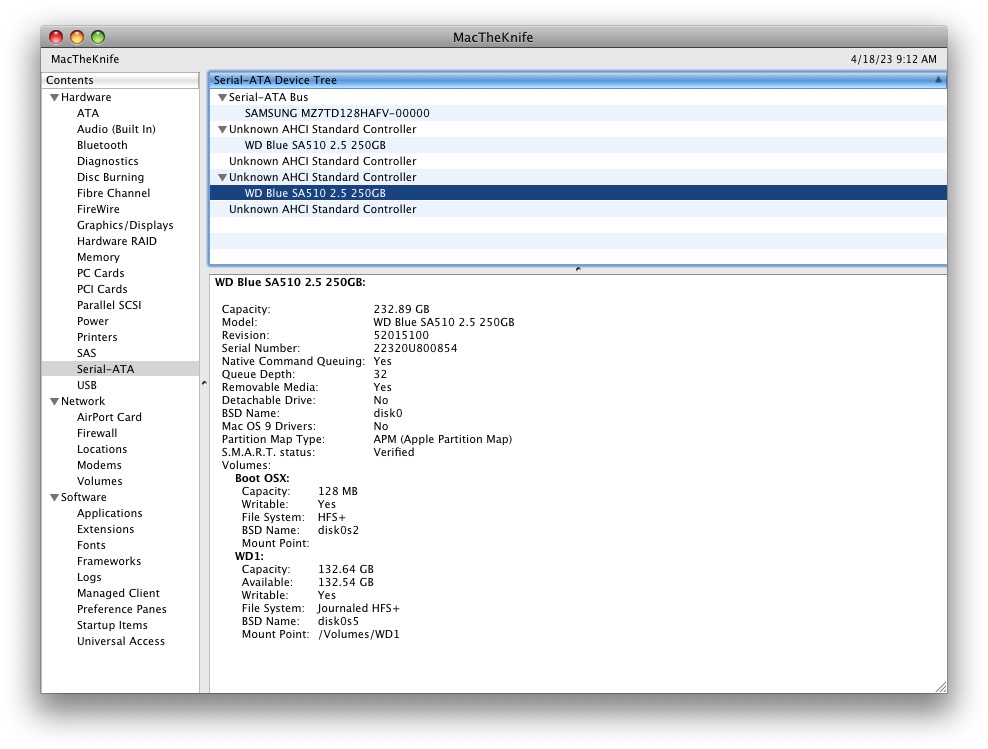Select the first WD Blue SA510 drive
This screenshot has width=988, height=749.
tap(315, 146)
